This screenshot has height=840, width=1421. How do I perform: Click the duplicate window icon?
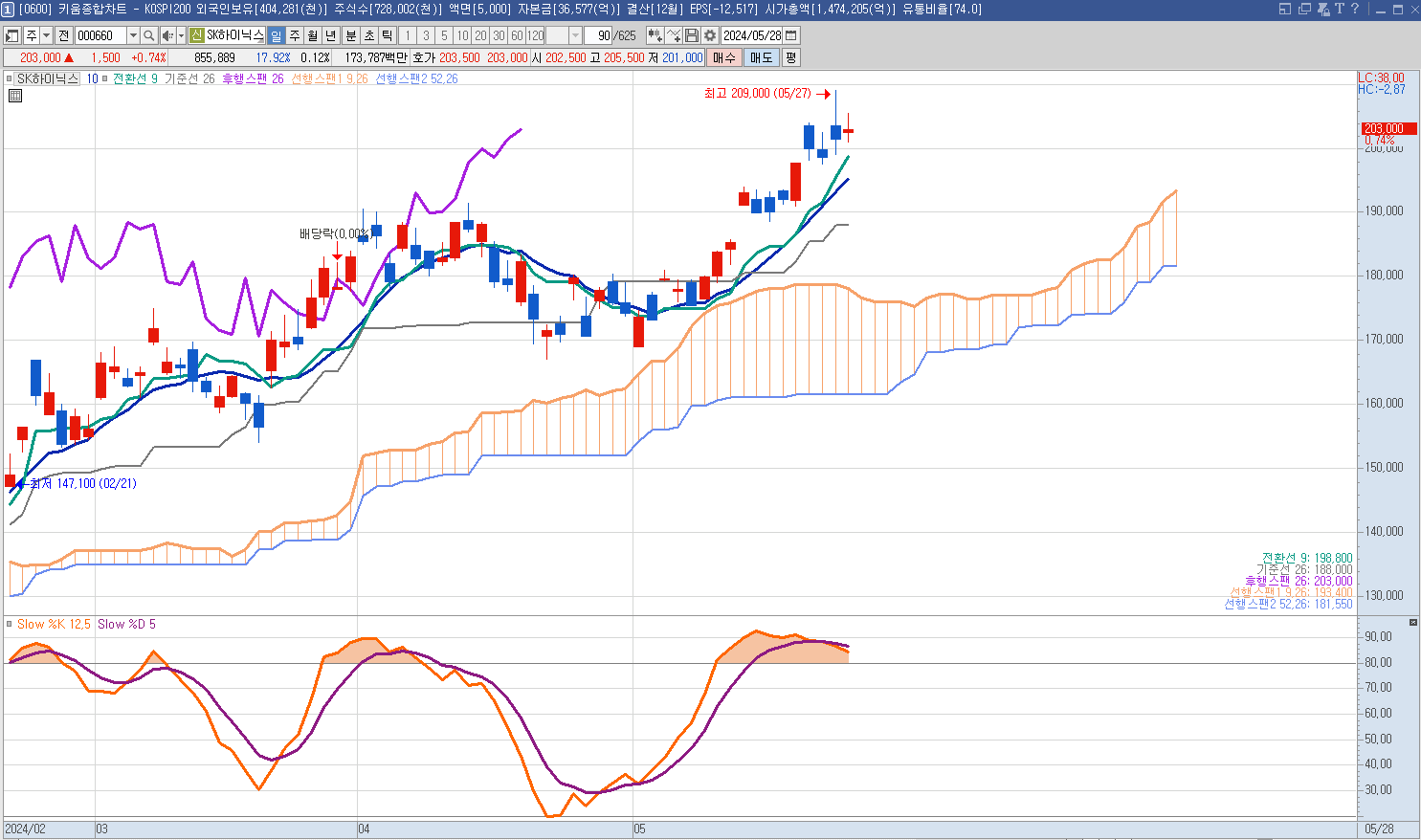tap(1304, 9)
